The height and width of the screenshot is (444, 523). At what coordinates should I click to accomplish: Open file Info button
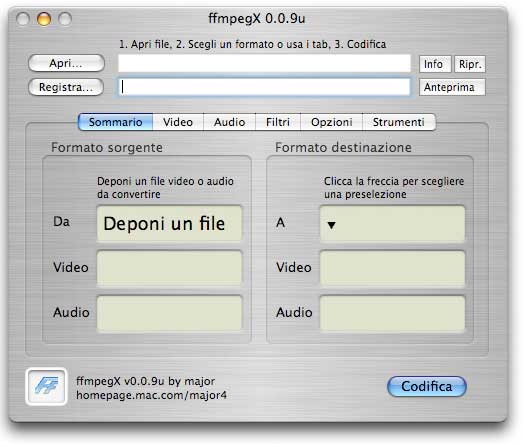click(x=434, y=64)
